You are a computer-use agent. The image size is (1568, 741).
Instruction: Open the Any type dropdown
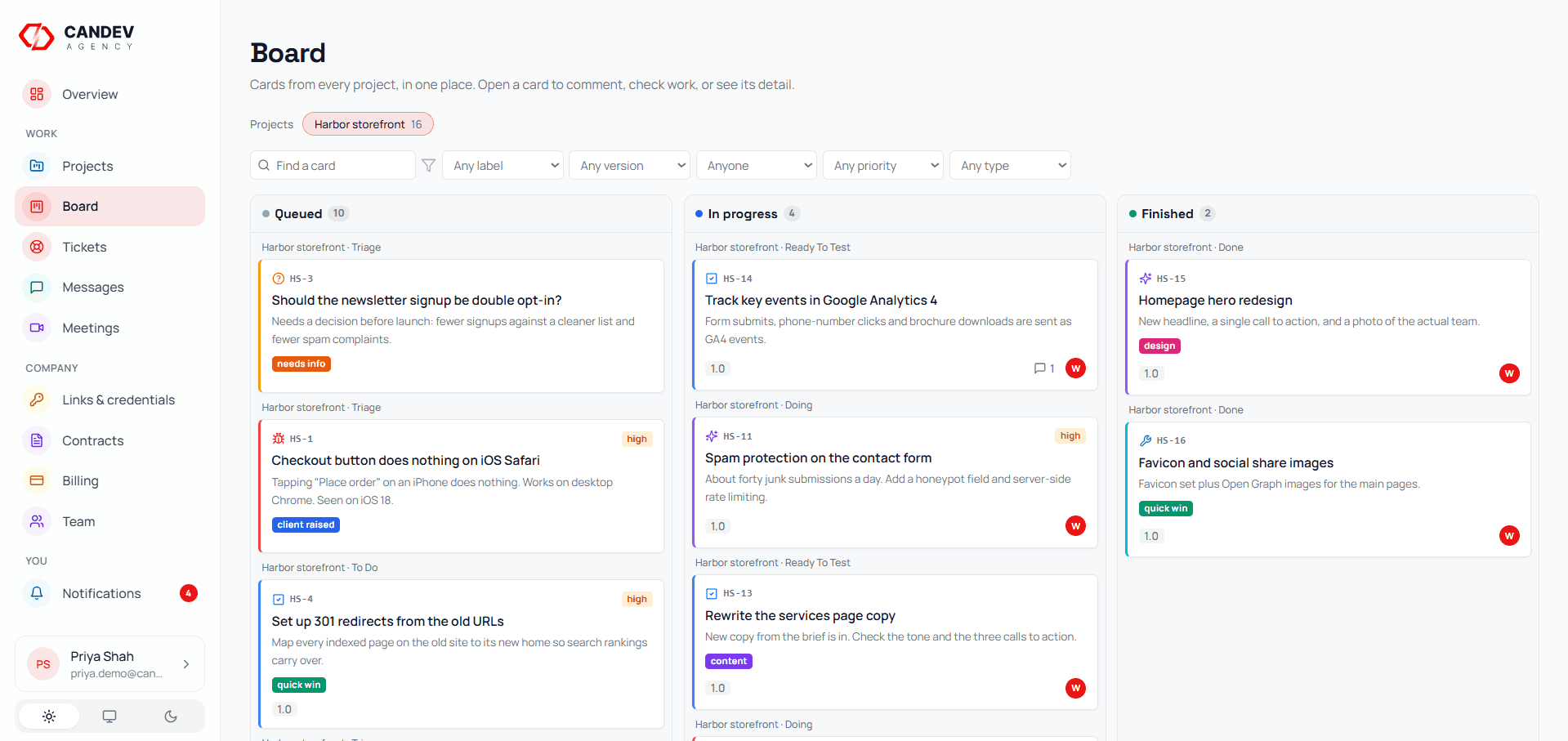tap(1010, 166)
